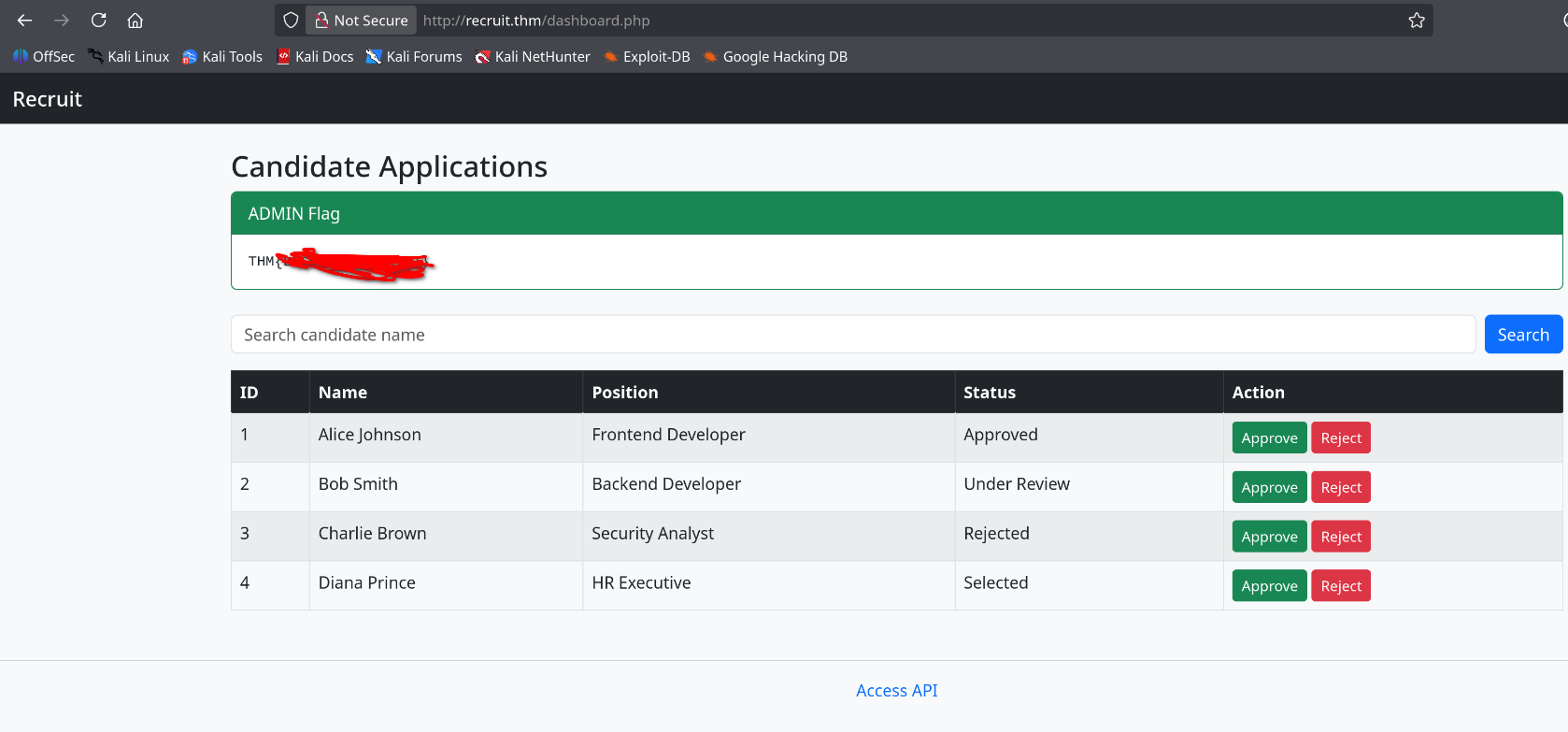Approve Diana Prince's application

pyautogui.click(x=1269, y=586)
